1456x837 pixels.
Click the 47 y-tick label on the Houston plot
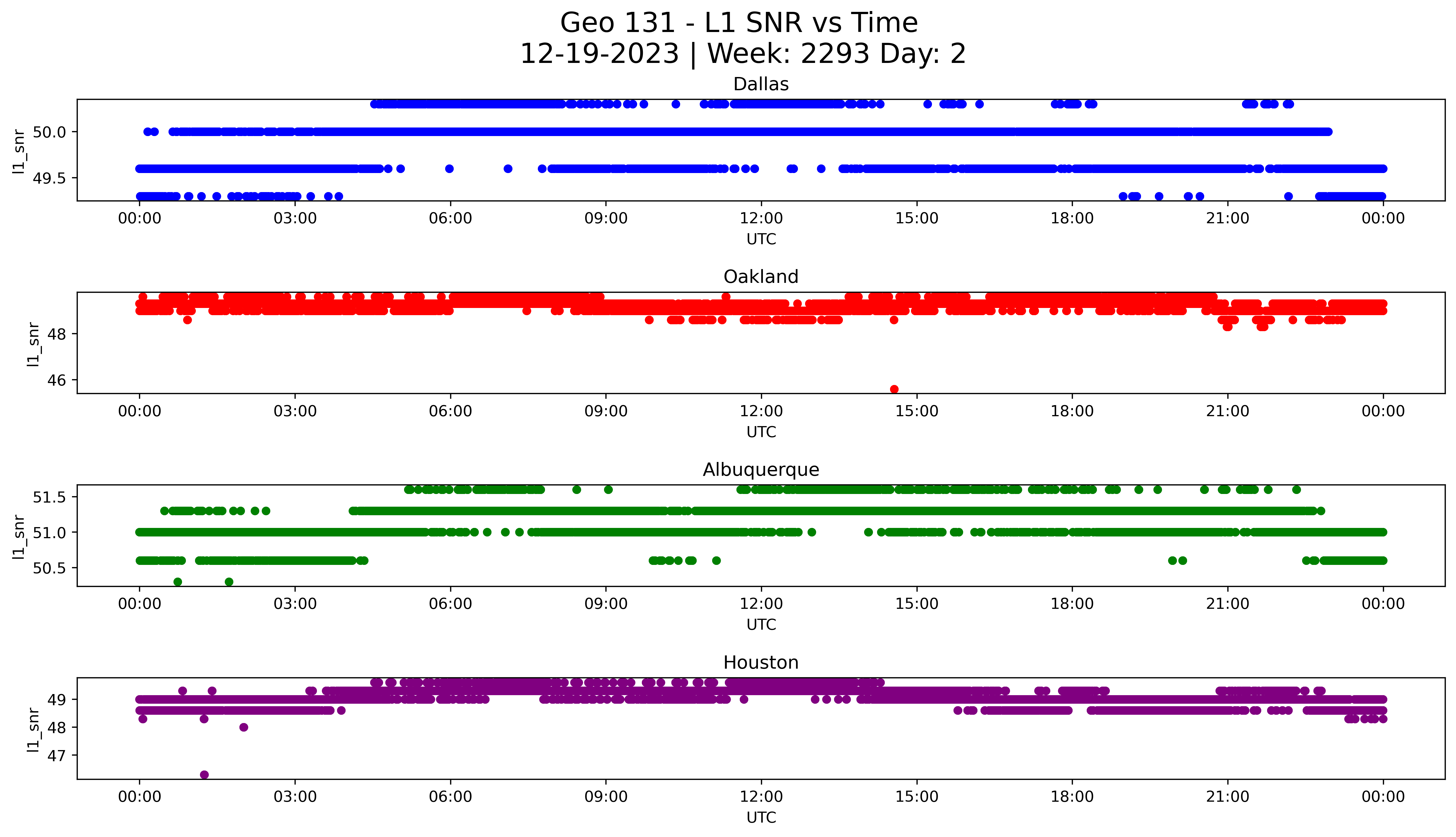(x=57, y=755)
